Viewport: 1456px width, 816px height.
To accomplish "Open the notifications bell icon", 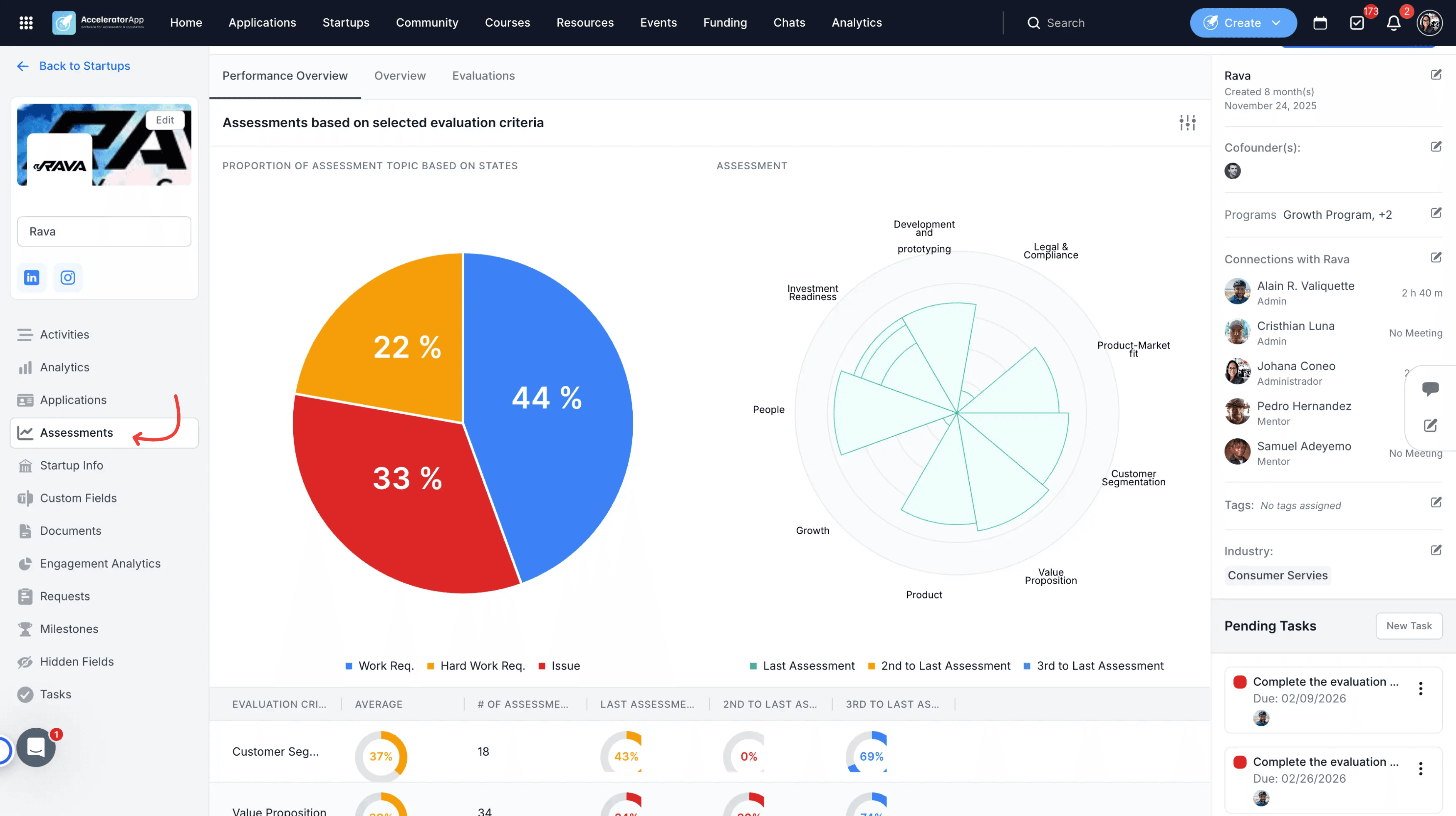I will 1393,22.
